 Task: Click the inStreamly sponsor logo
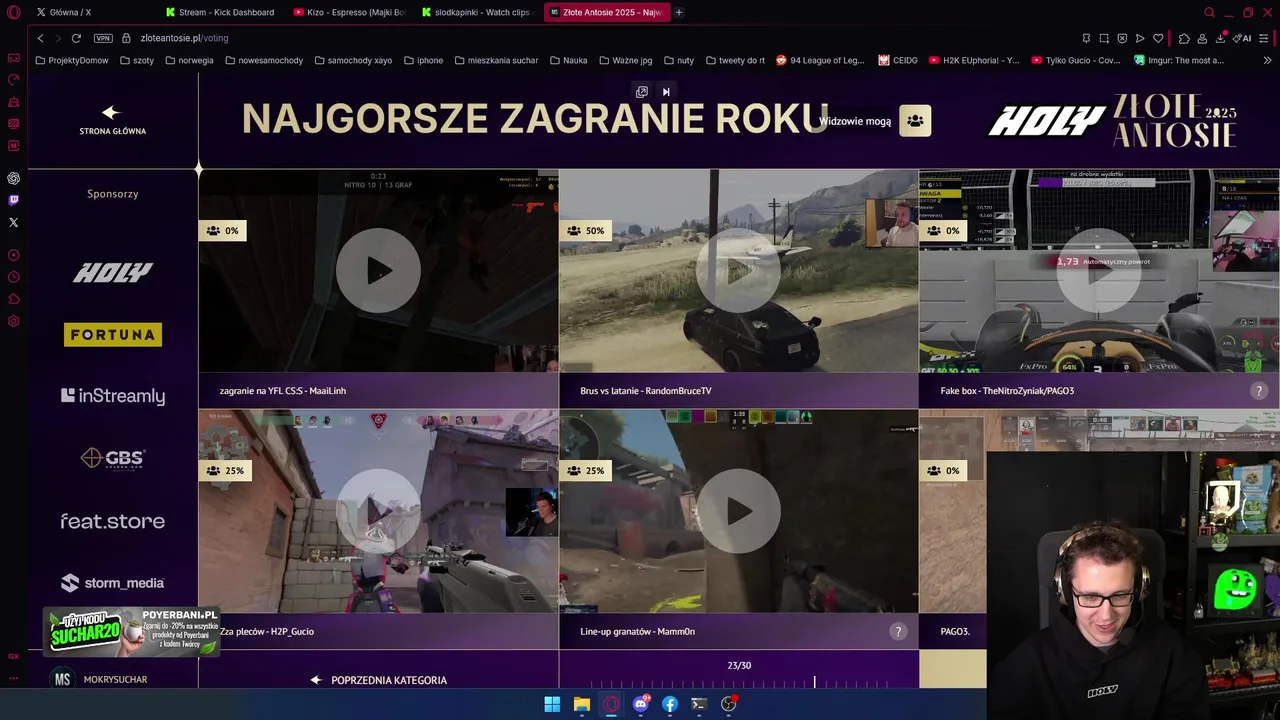click(x=112, y=396)
